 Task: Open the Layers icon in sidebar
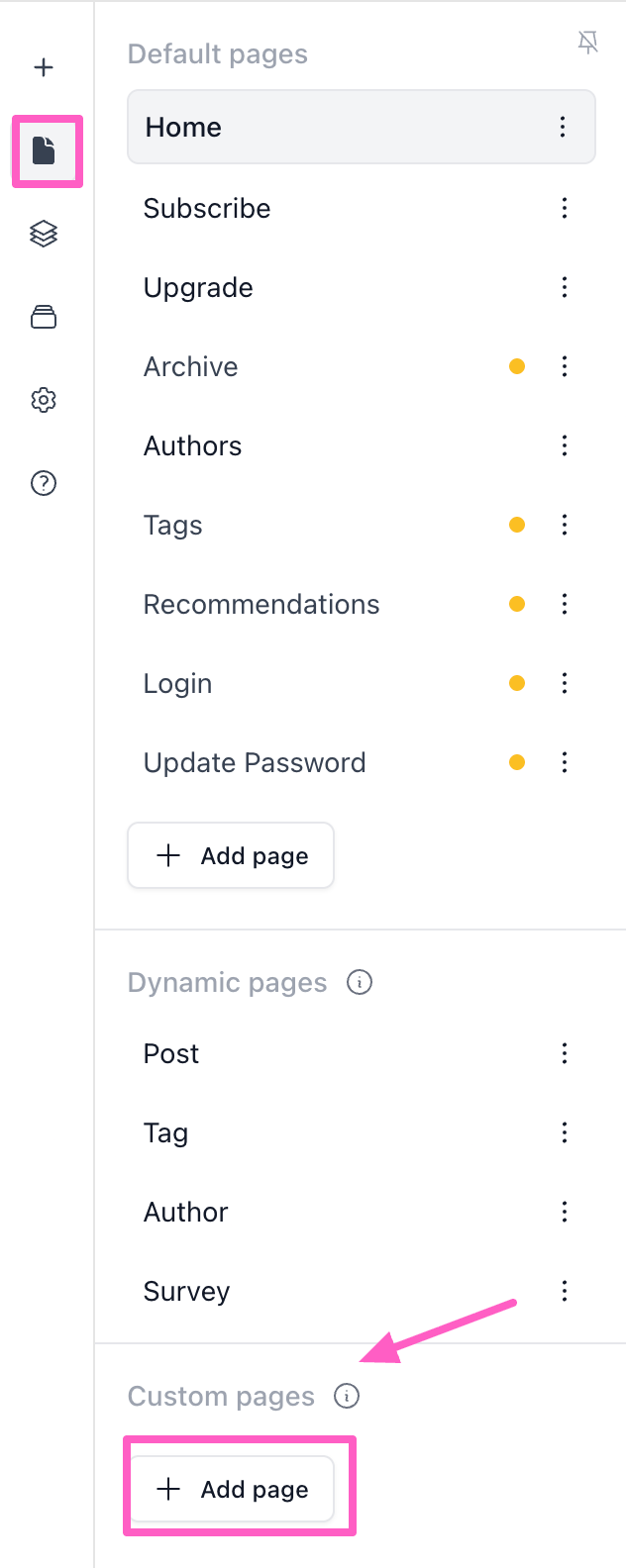click(44, 234)
